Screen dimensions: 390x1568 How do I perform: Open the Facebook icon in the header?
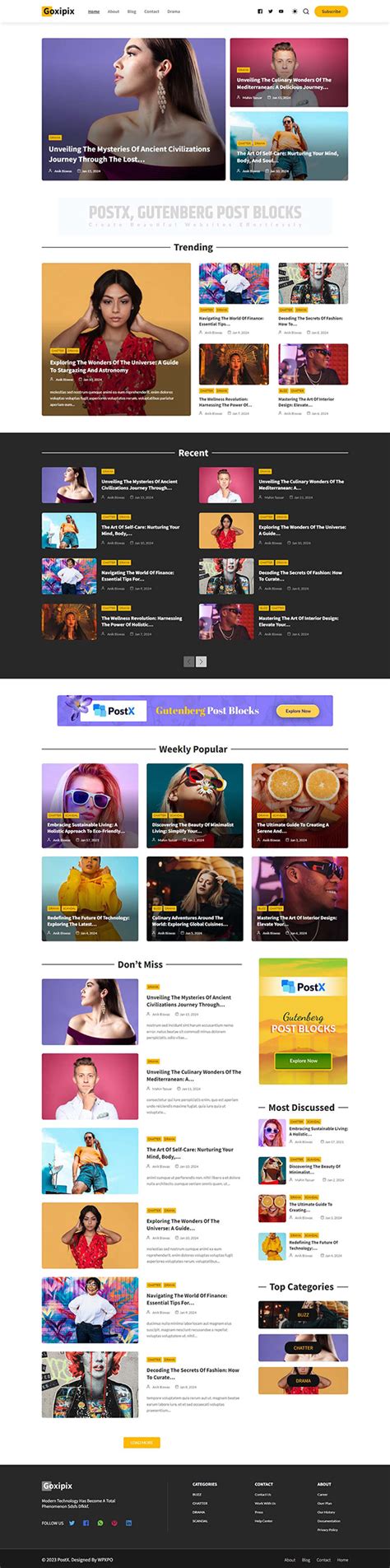(260, 12)
